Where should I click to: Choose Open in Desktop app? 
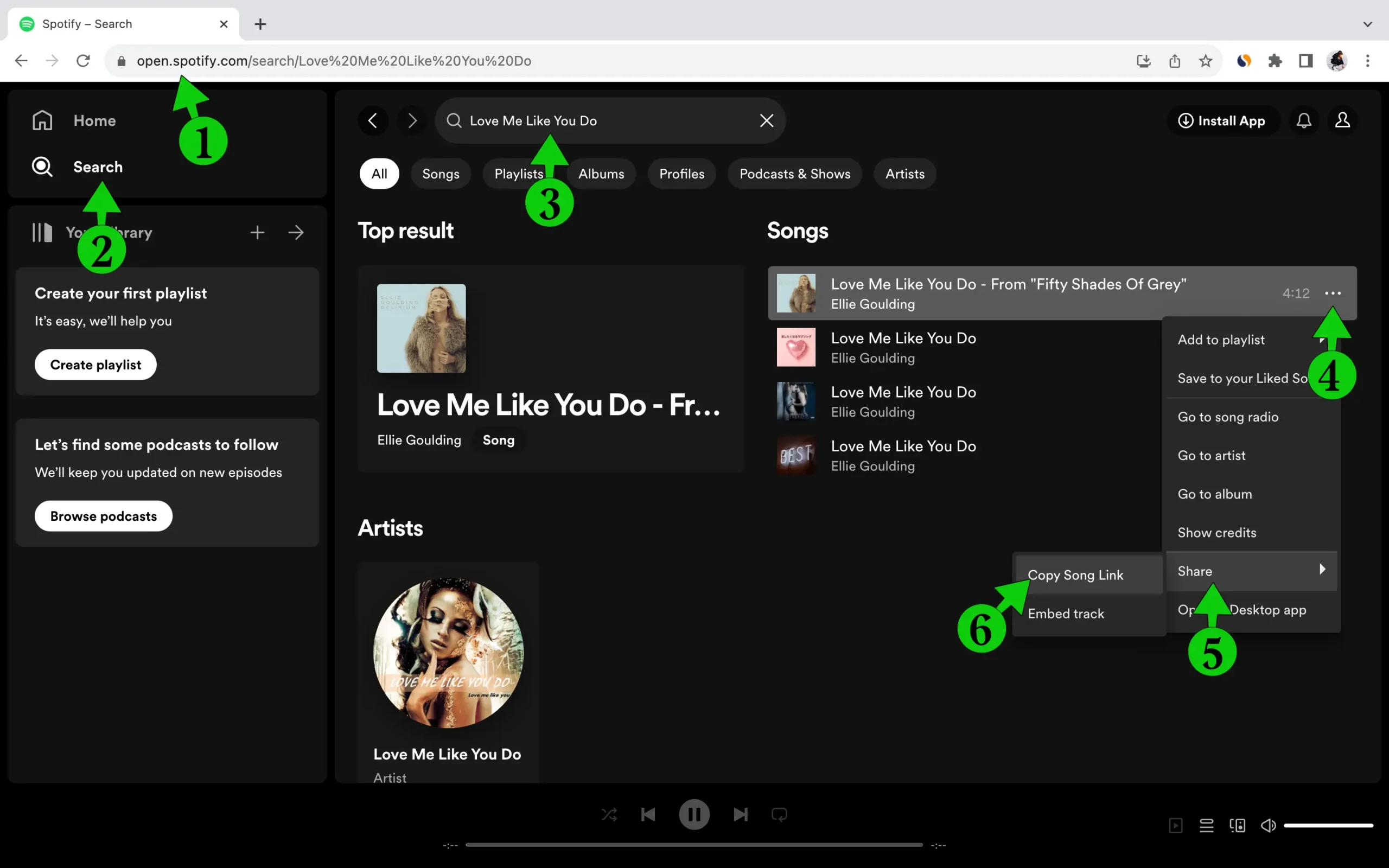click(x=1251, y=610)
